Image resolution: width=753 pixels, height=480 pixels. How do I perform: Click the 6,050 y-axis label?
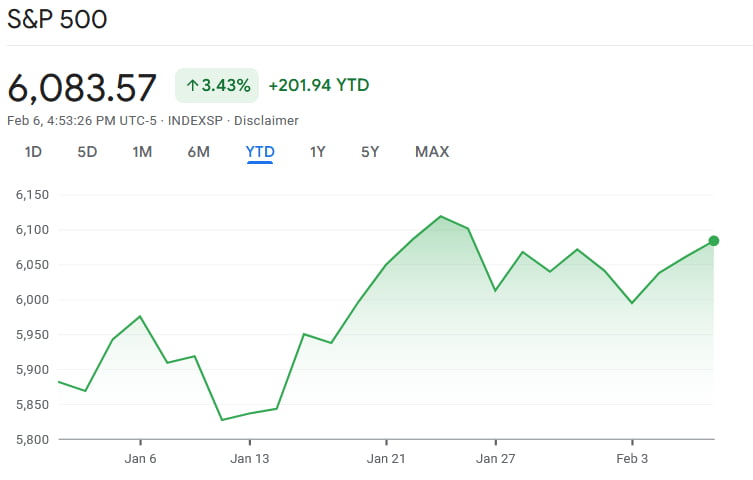click(32, 265)
